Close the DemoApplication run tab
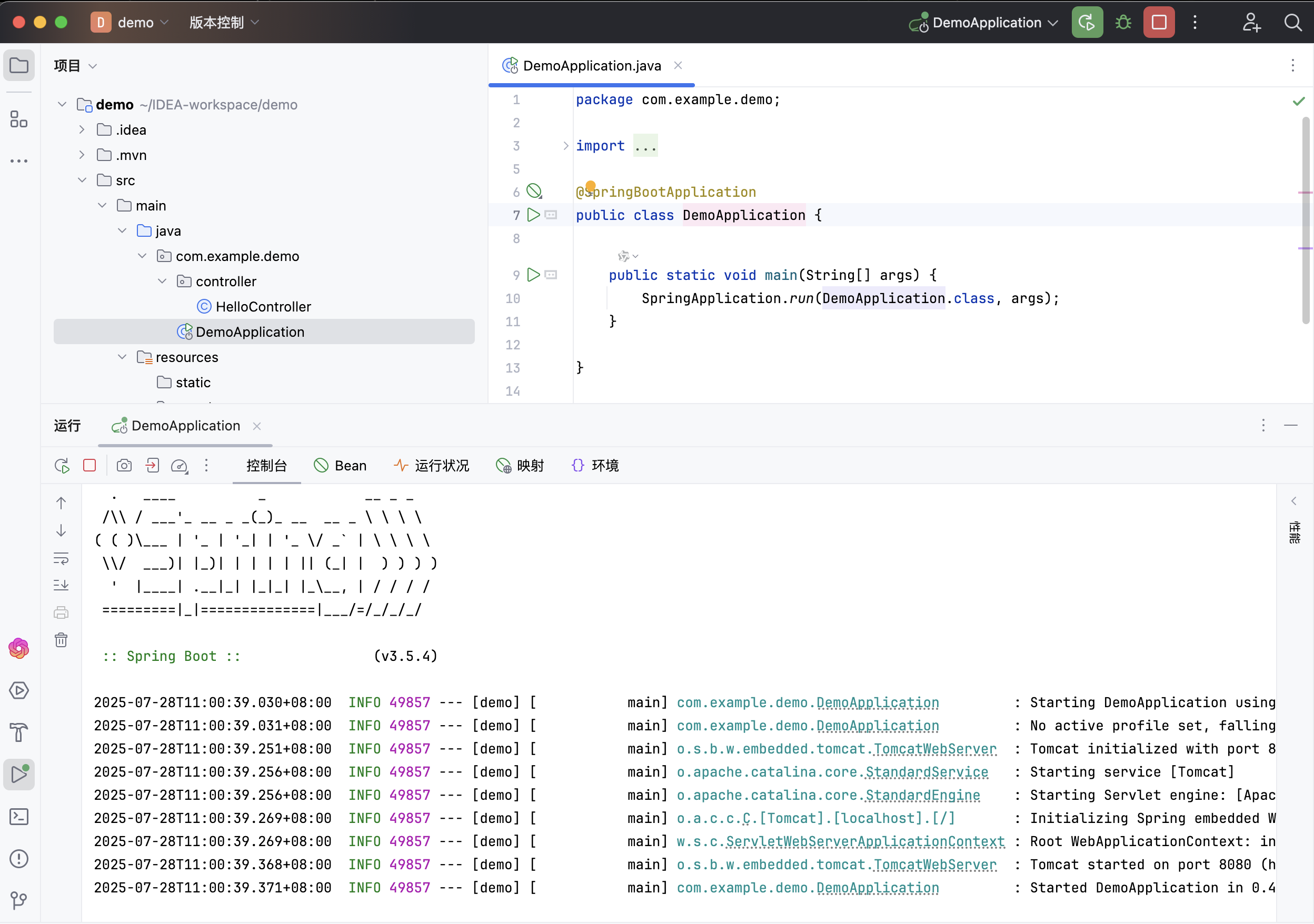Screen dimensions: 1314x924 click(257, 426)
